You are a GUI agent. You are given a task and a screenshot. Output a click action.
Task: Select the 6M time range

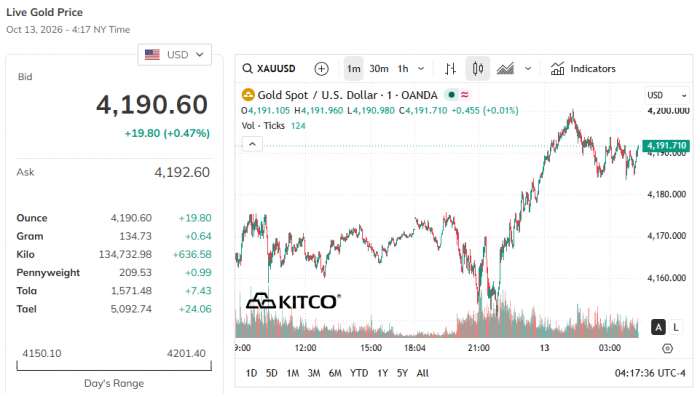pos(335,373)
